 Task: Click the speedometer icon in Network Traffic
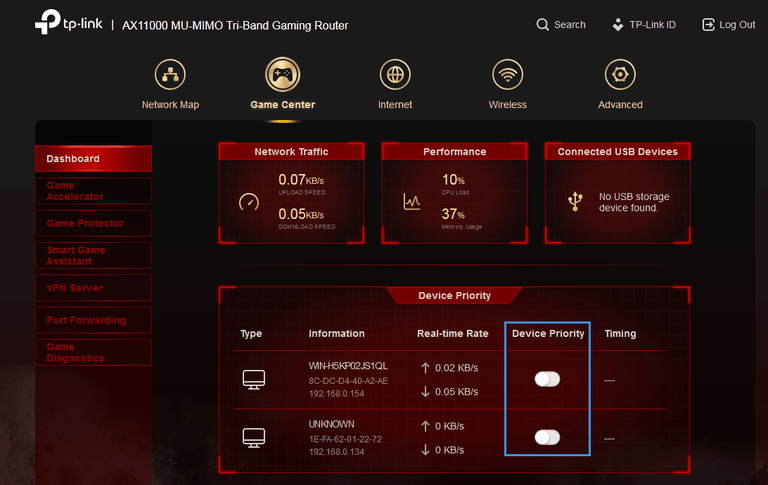tap(249, 202)
